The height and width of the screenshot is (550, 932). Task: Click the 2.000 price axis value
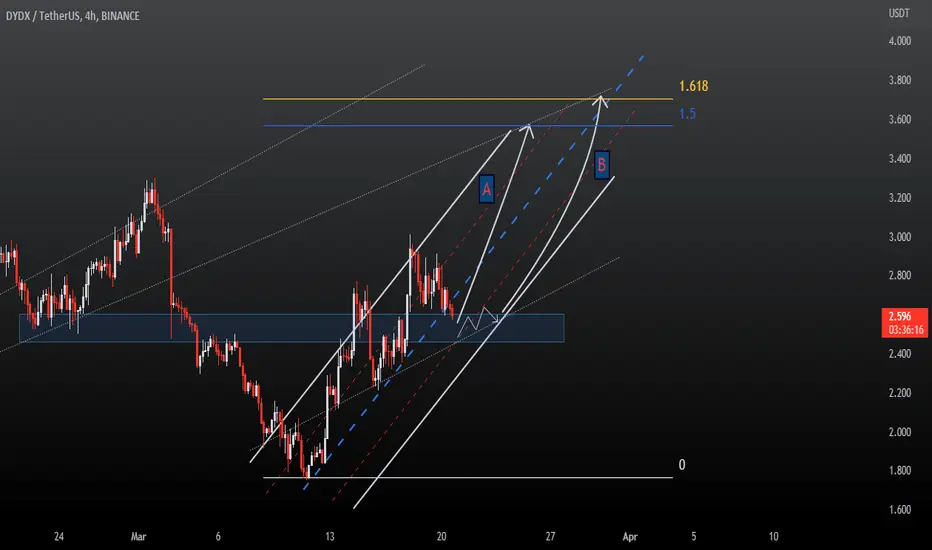point(900,432)
